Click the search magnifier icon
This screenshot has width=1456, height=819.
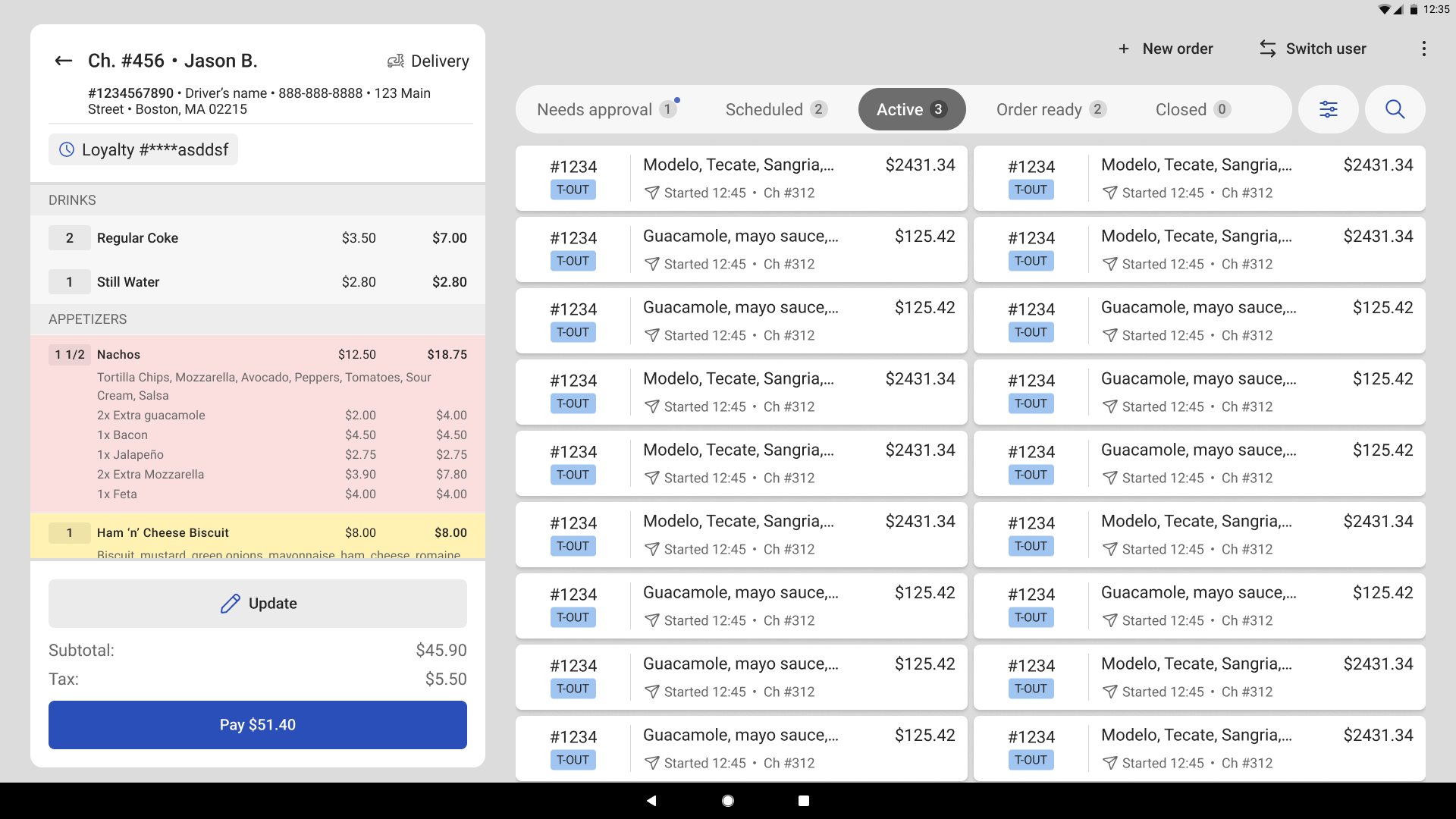(1395, 109)
